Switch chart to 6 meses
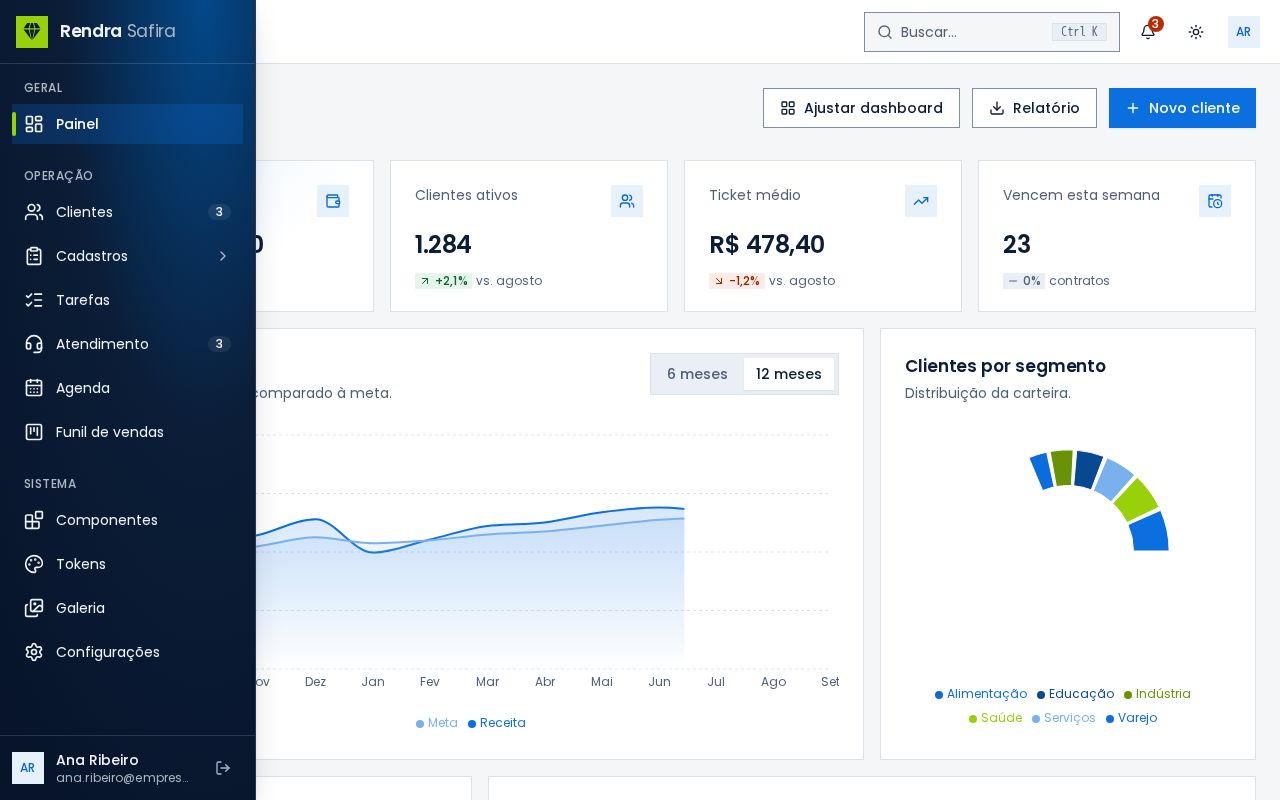Viewport: 1280px width, 800px height. [697, 374]
